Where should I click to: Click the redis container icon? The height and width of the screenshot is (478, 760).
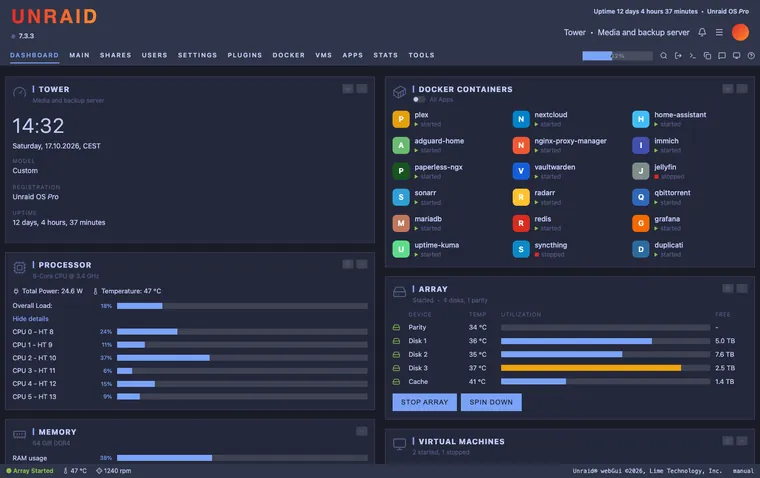pyautogui.click(x=521, y=223)
